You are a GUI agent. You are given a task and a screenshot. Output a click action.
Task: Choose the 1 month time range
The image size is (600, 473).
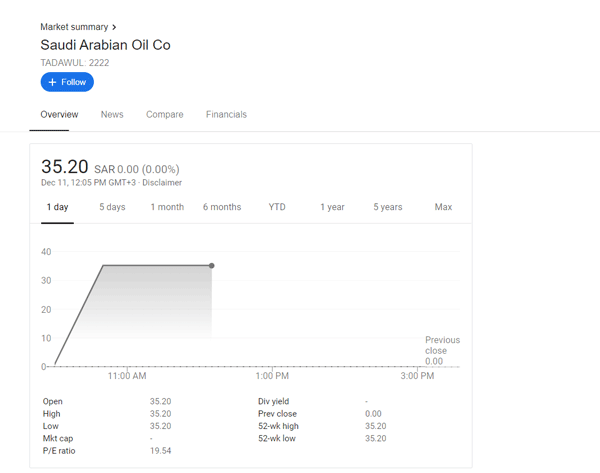click(167, 207)
